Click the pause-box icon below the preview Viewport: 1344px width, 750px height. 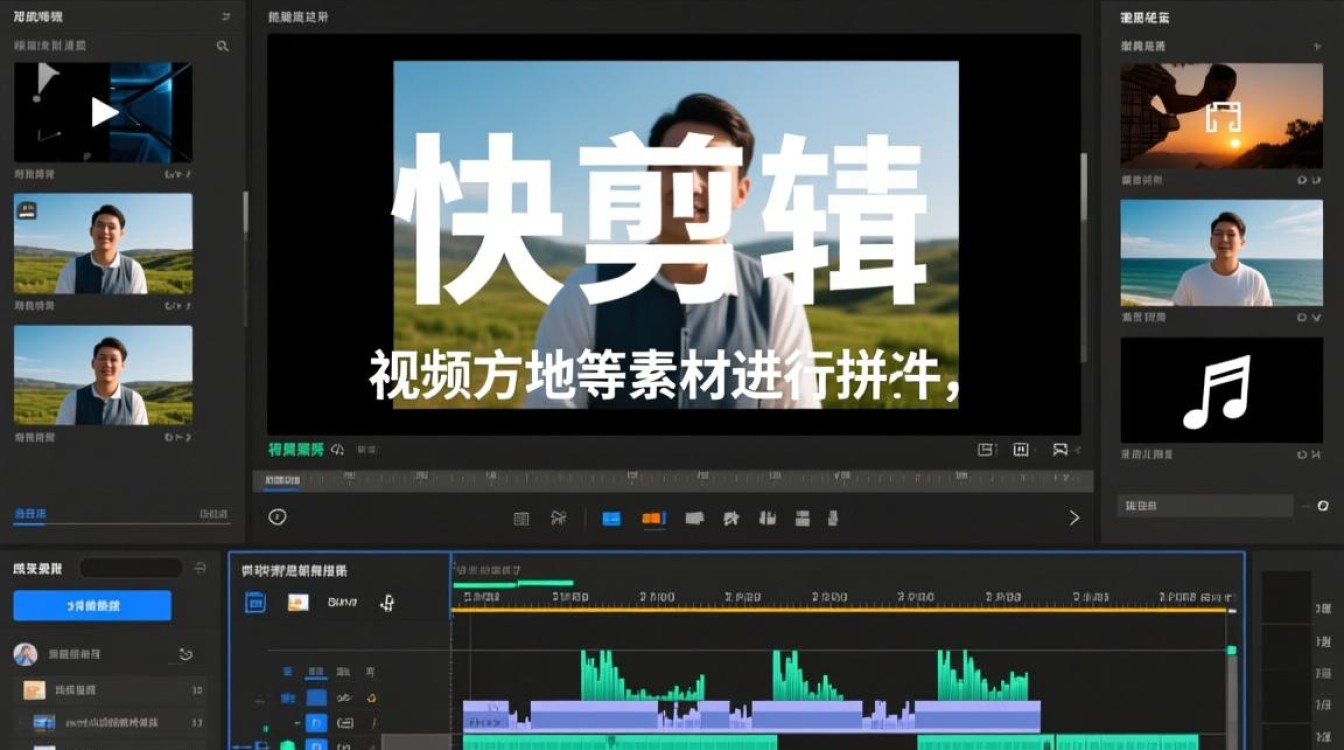pos(1021,450)
